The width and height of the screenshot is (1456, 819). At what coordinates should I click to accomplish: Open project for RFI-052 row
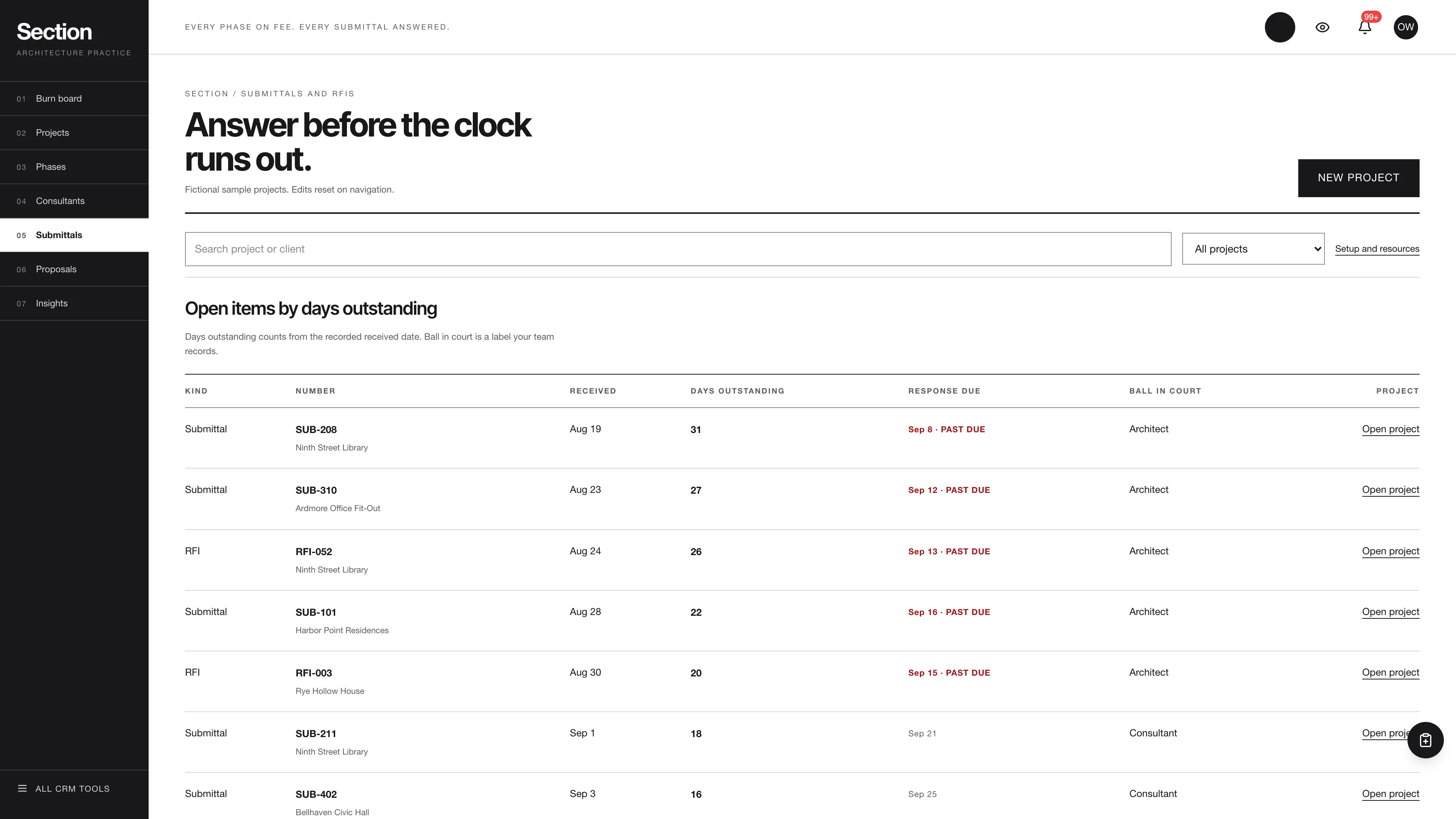(x=1390, y=551)
